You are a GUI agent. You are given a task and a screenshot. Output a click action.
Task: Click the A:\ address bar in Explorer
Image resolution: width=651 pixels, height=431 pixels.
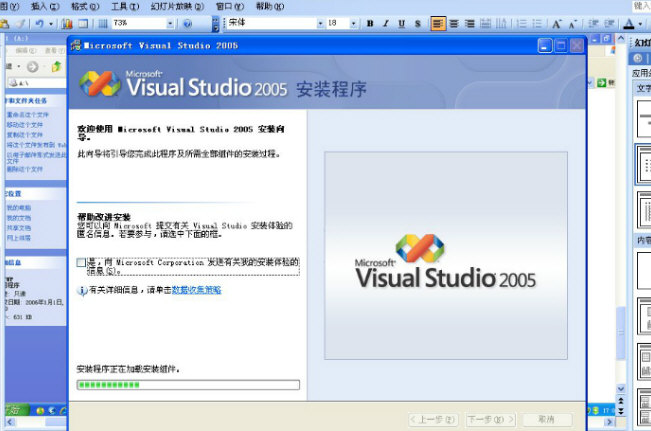coord(36,83)
